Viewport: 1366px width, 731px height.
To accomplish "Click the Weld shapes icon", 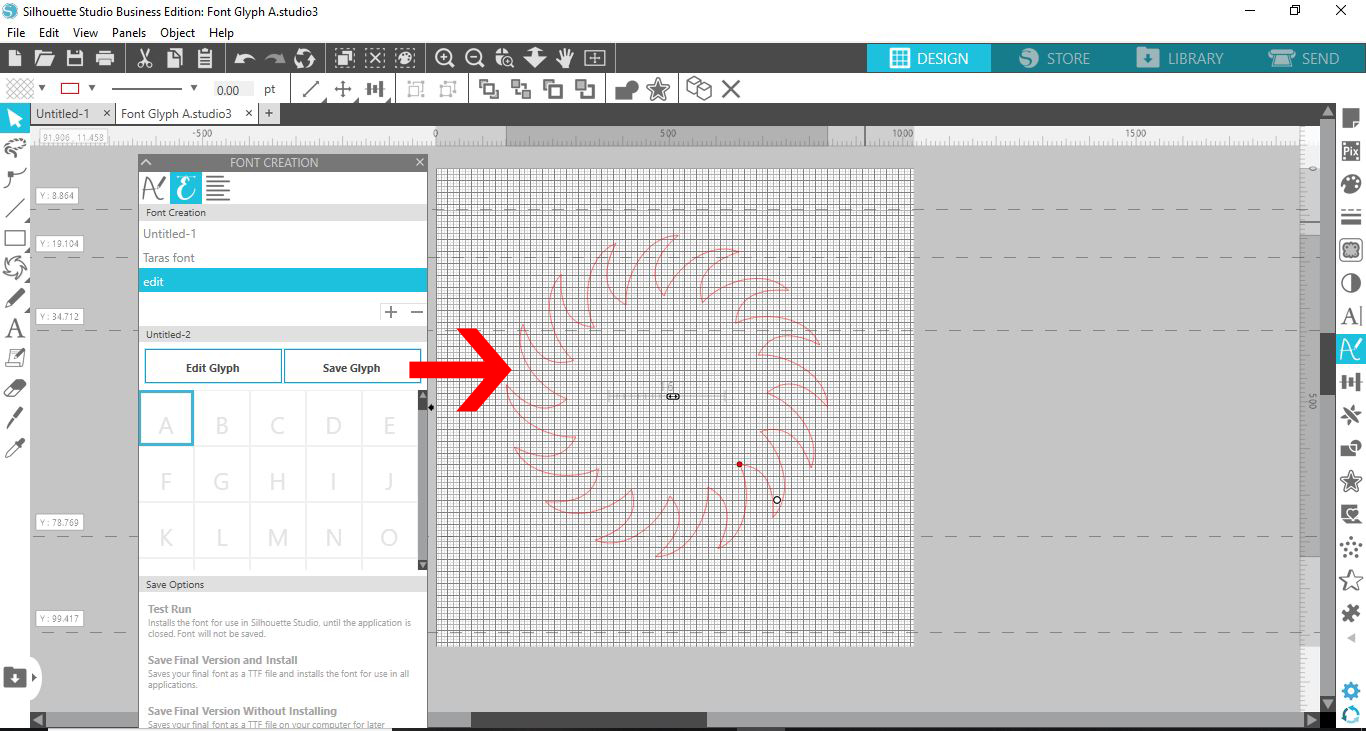I will click(627, 90).
